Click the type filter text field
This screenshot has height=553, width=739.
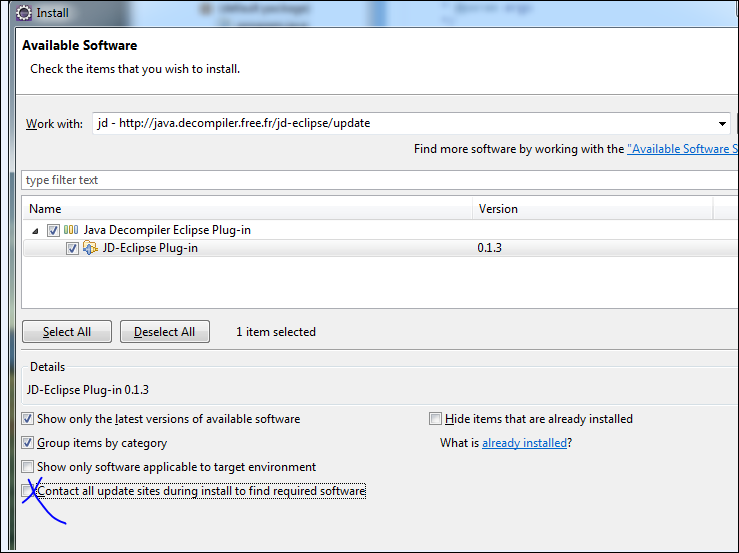pyautogui.click(x=379, y=180)
